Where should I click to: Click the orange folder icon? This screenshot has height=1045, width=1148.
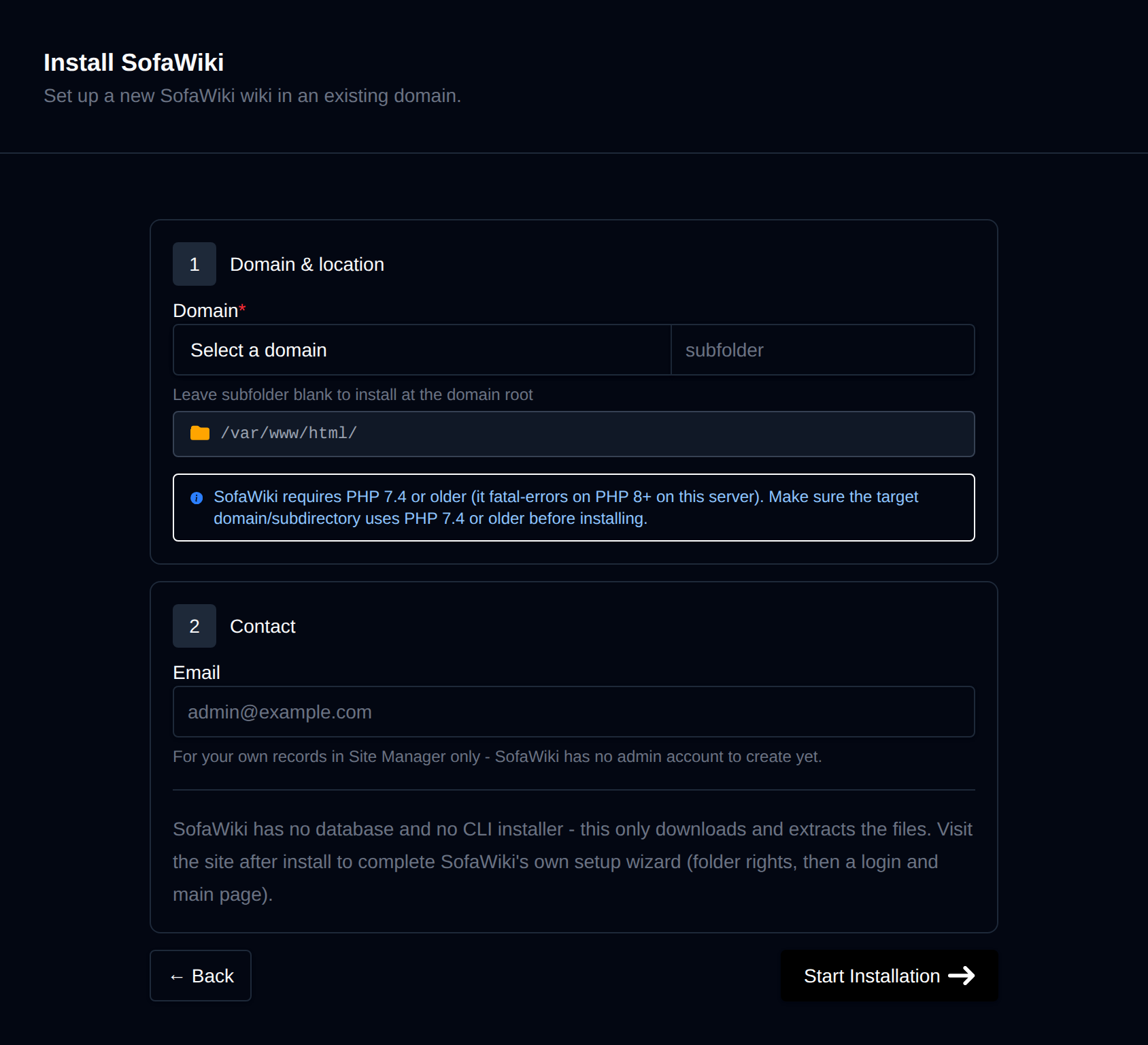point(200,433)
